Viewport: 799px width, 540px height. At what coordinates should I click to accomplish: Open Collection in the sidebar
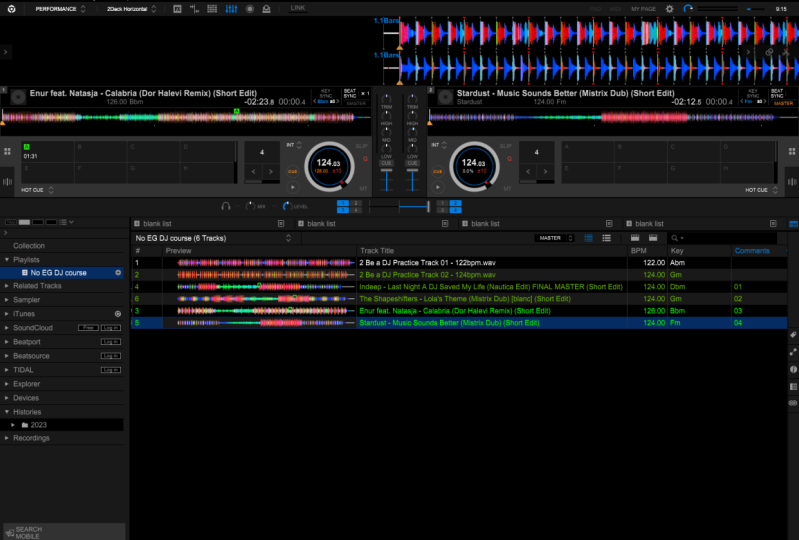point(29,246)
